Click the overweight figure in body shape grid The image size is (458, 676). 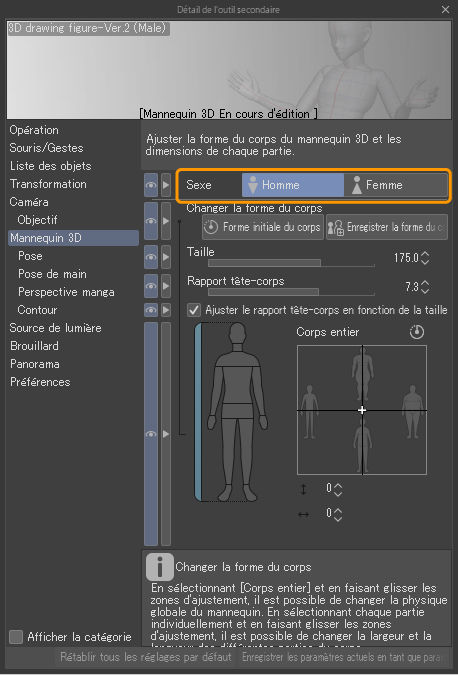[x=413, y=412]
